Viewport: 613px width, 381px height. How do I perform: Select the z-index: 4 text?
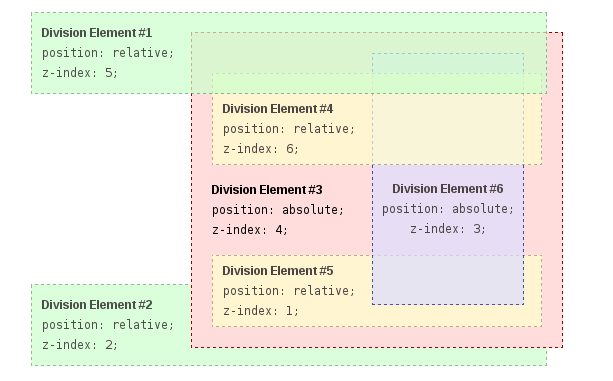pos(250,229)
